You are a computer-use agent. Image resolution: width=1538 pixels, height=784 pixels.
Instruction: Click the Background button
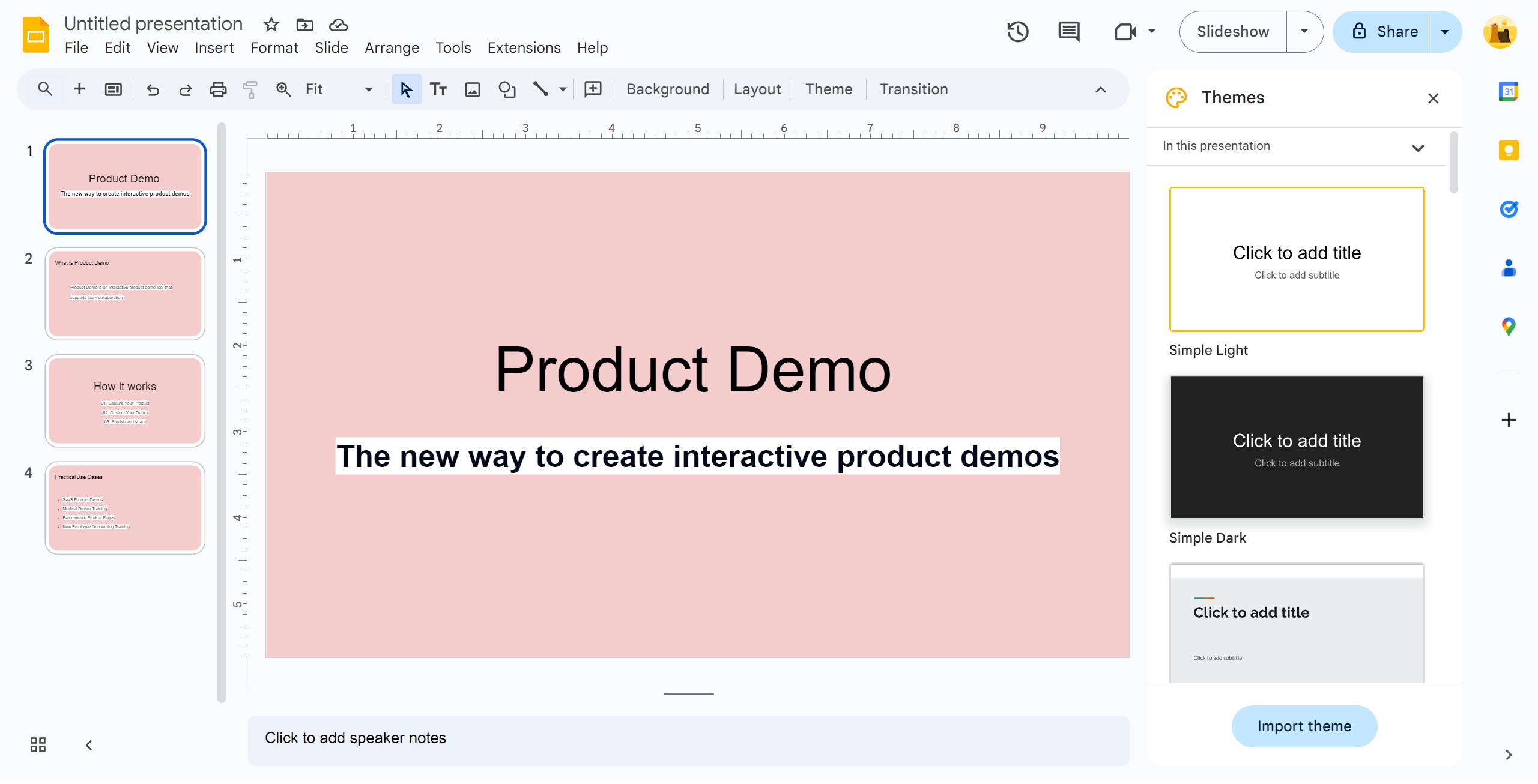[x=667, y=89]
